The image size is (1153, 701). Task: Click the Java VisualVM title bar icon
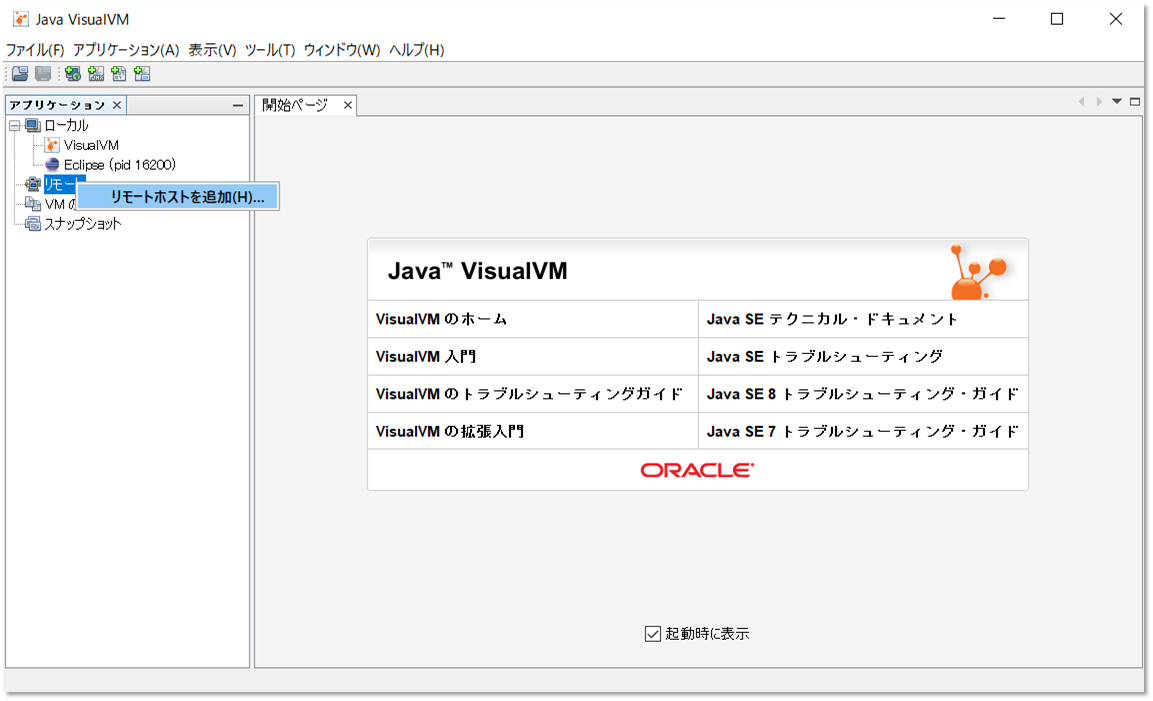tap(19, 18)
